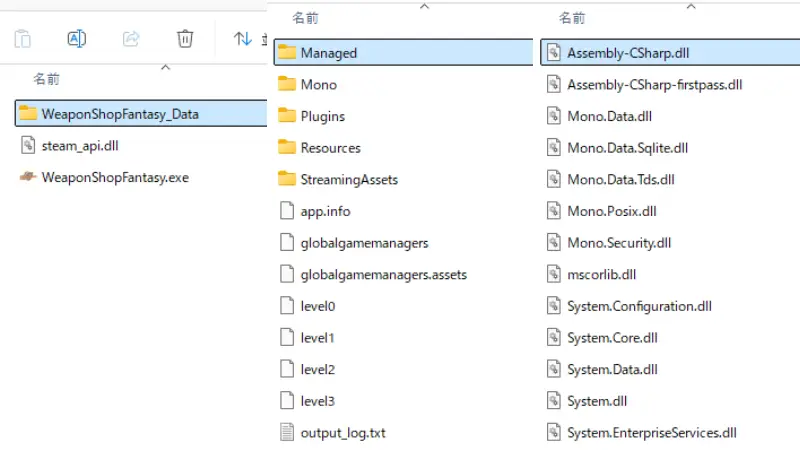This screenshot has width=800, height=450.
Task: Select the System.EnterpriseServices.dll file
Action: click(x=651, y=433)
